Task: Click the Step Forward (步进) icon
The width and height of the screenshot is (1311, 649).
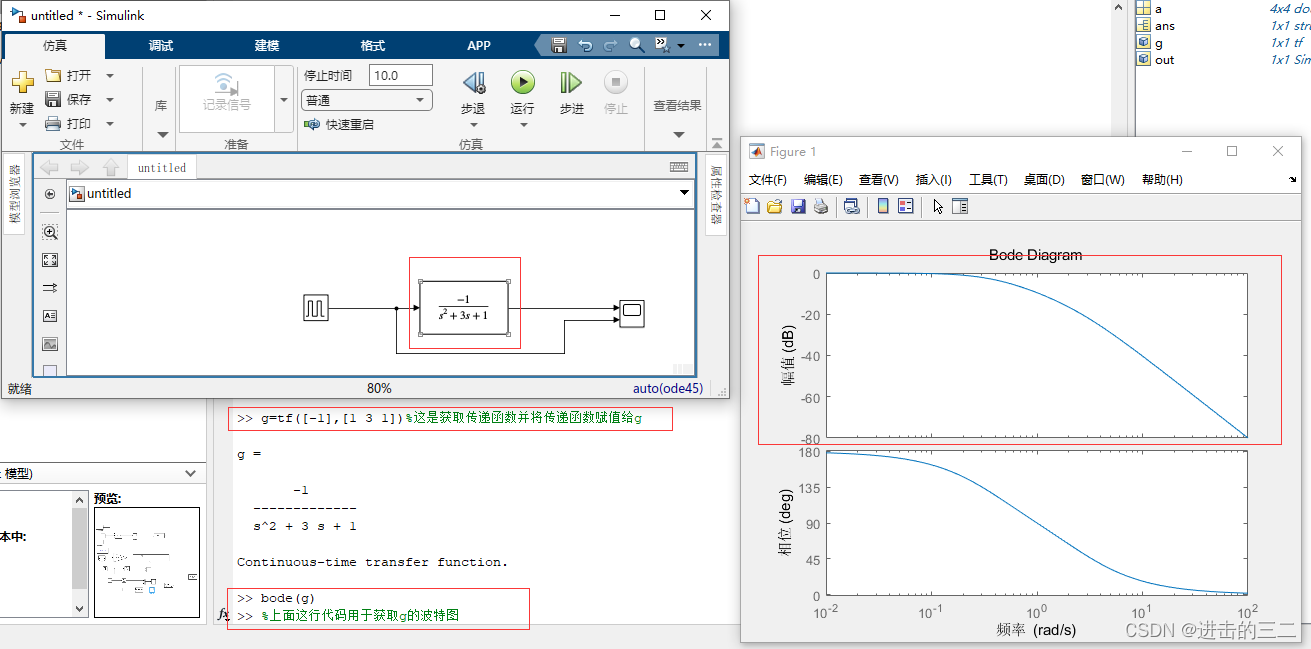Action: [571, 83]
